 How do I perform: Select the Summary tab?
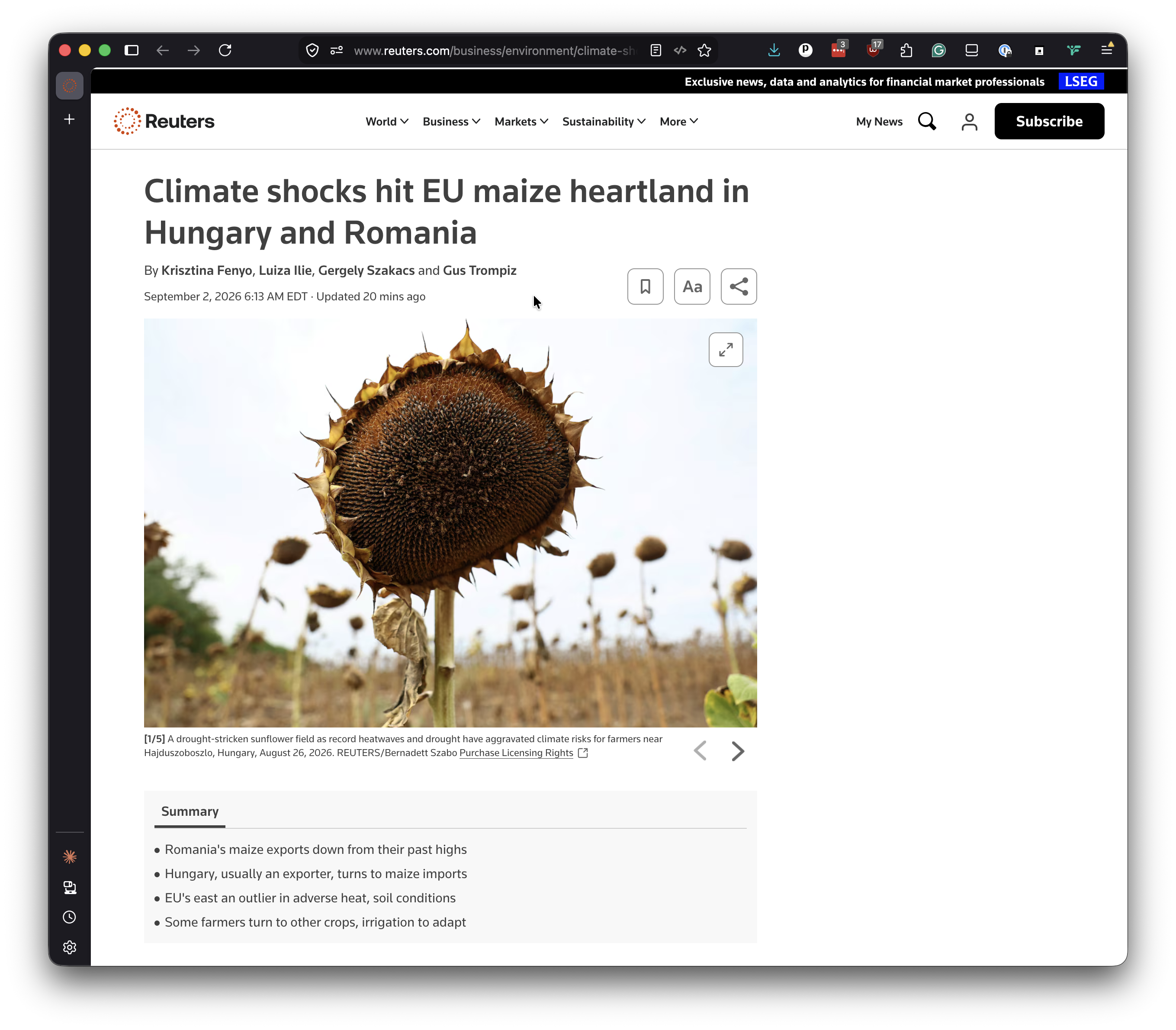coord(190,811)
